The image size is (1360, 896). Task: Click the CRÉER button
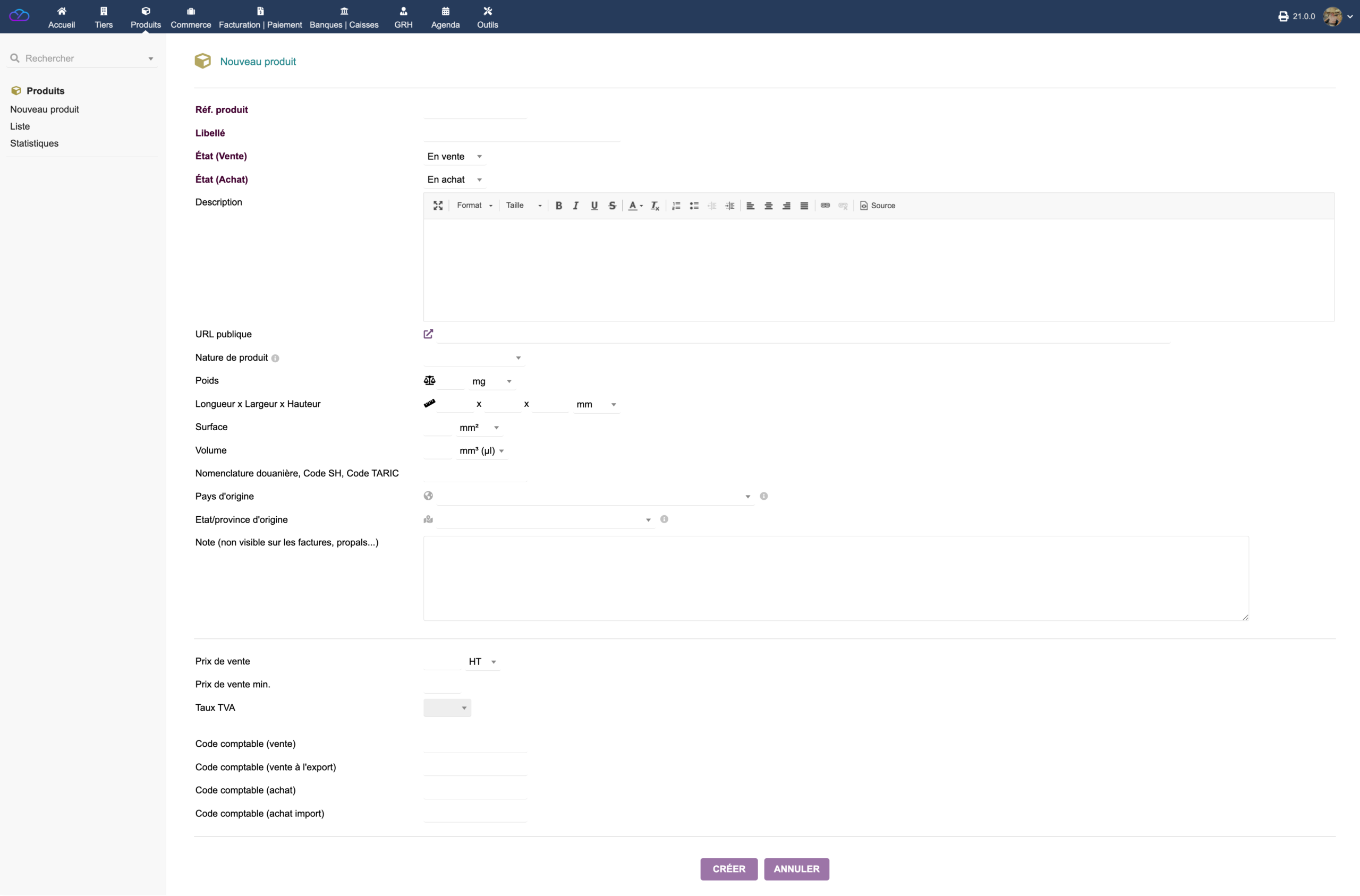(x=728, y=869)
